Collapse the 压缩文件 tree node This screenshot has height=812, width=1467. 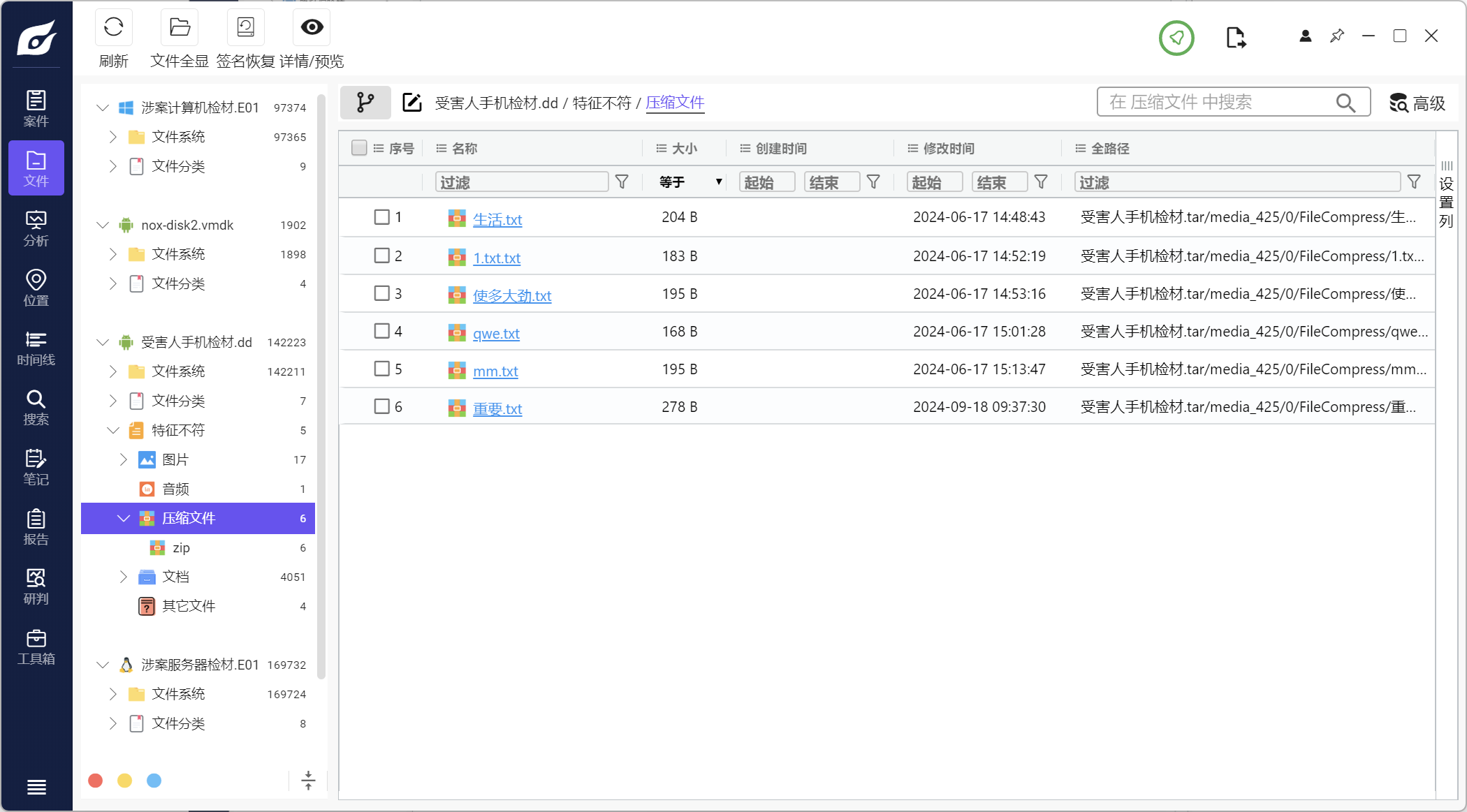pos(124,518)
